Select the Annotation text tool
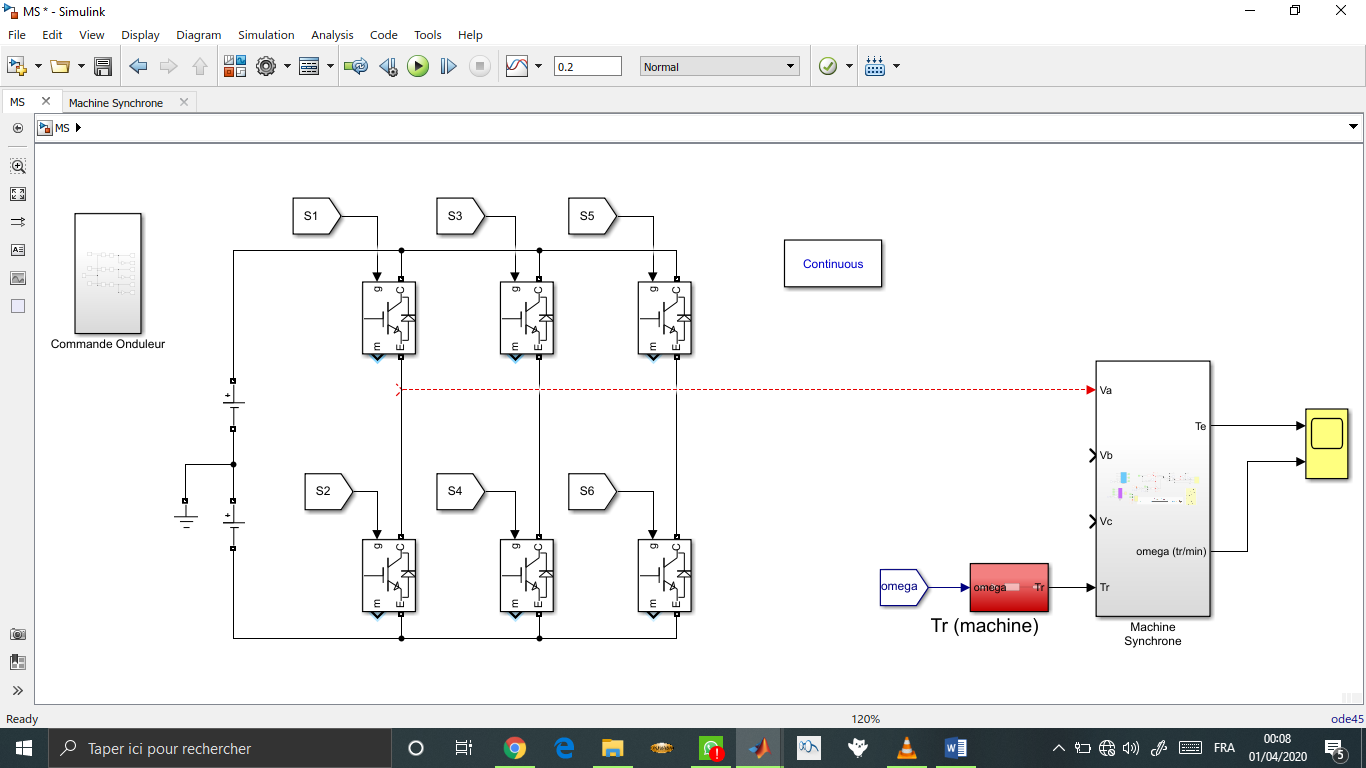 coord(17,250)
